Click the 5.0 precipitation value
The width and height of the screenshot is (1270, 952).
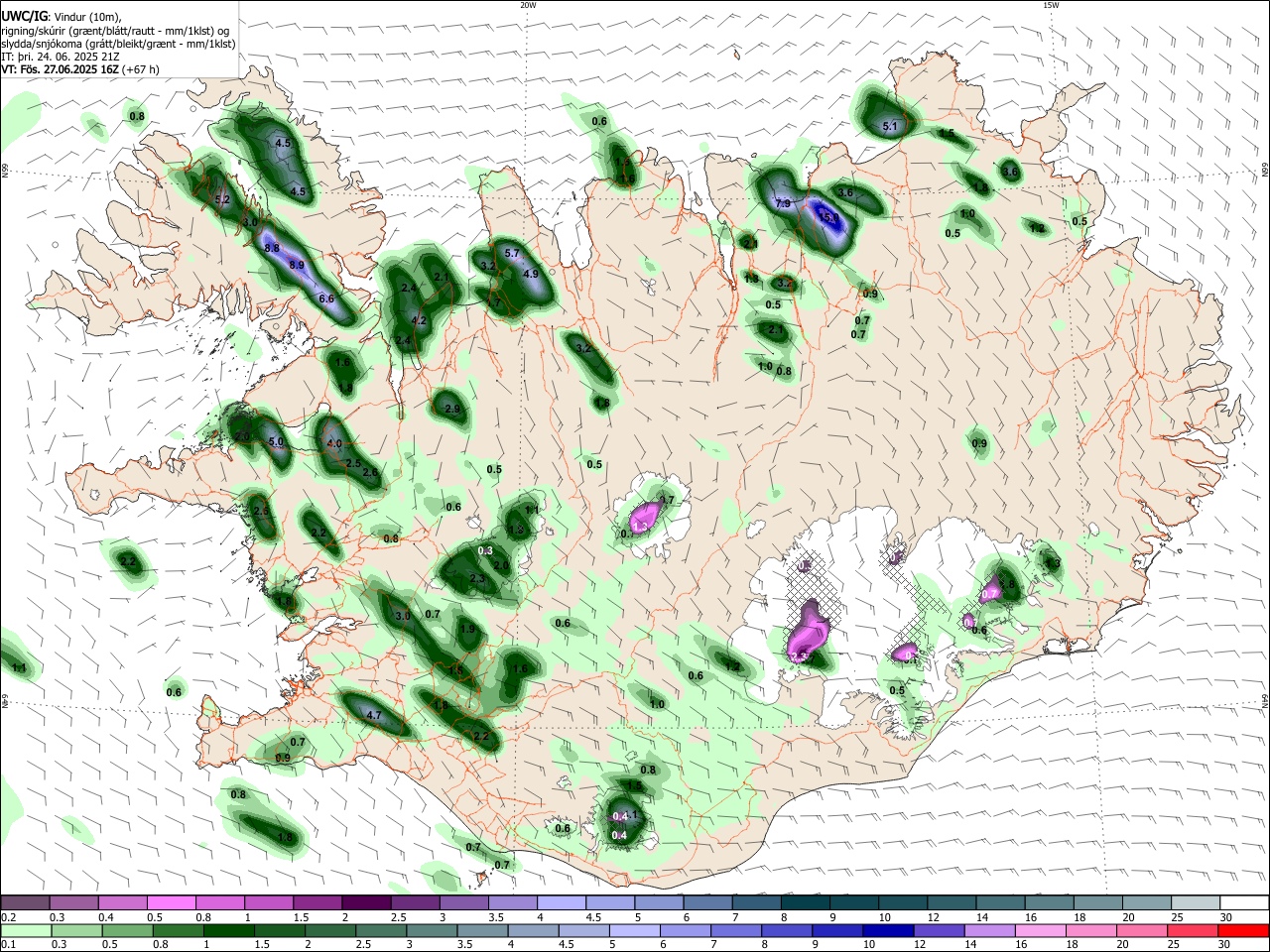click(x=277, y=442)
